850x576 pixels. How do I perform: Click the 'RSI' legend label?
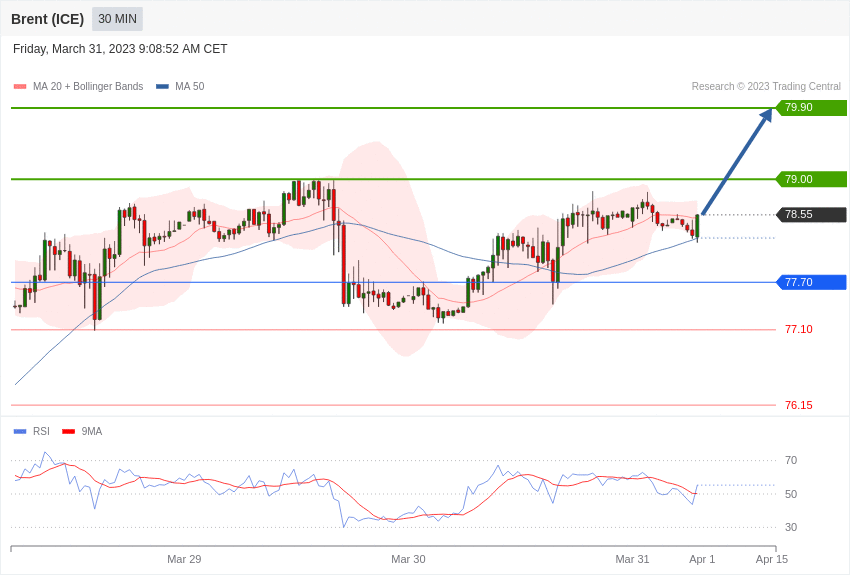(x=41, y=431)
